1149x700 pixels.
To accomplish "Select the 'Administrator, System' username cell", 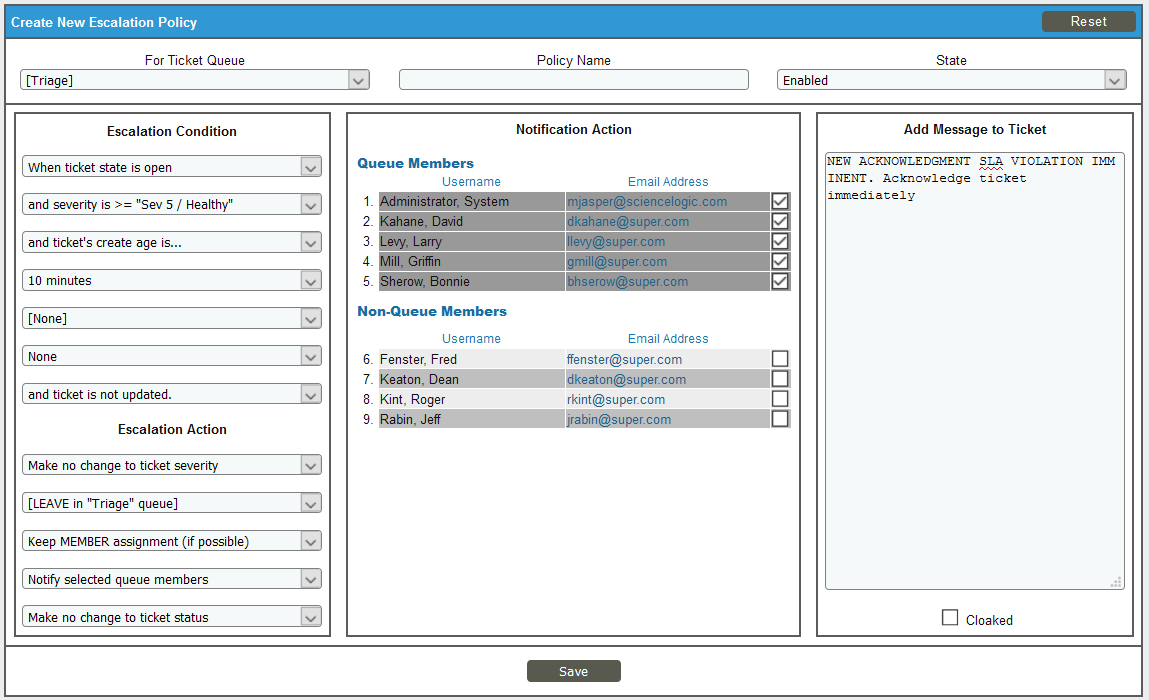I will tap(472, 202).
